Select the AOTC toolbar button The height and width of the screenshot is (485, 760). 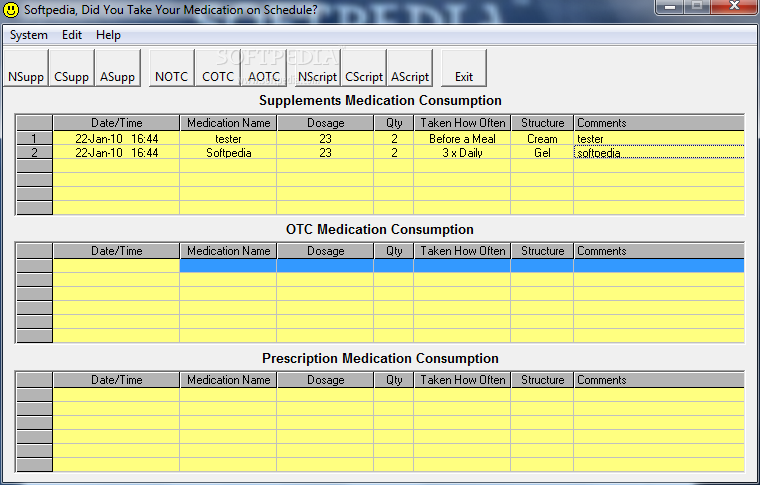264,68
